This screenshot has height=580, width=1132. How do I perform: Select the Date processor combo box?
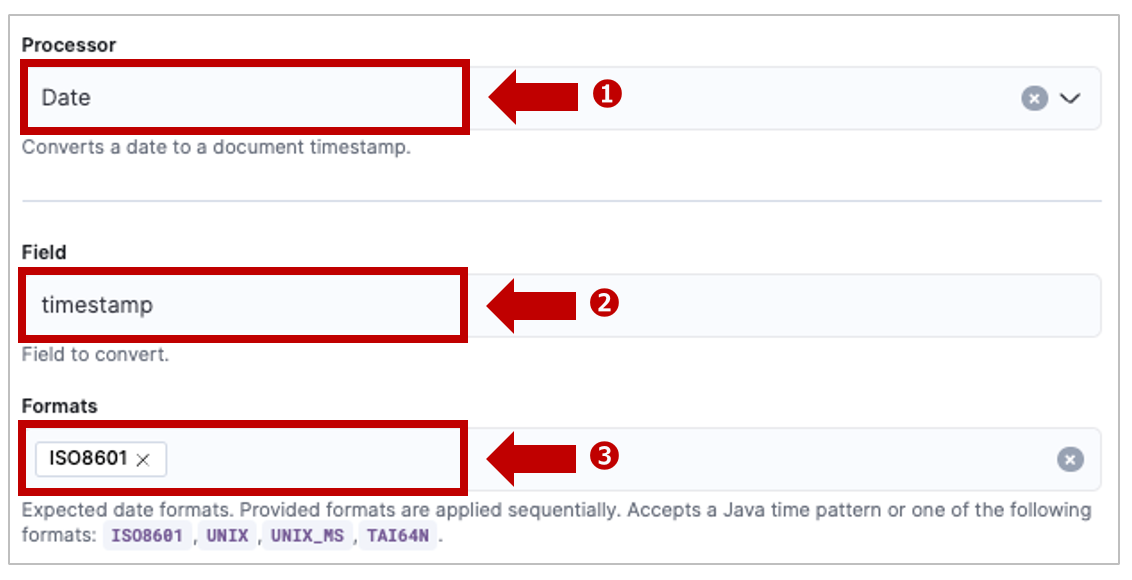(x=562, y=98)
